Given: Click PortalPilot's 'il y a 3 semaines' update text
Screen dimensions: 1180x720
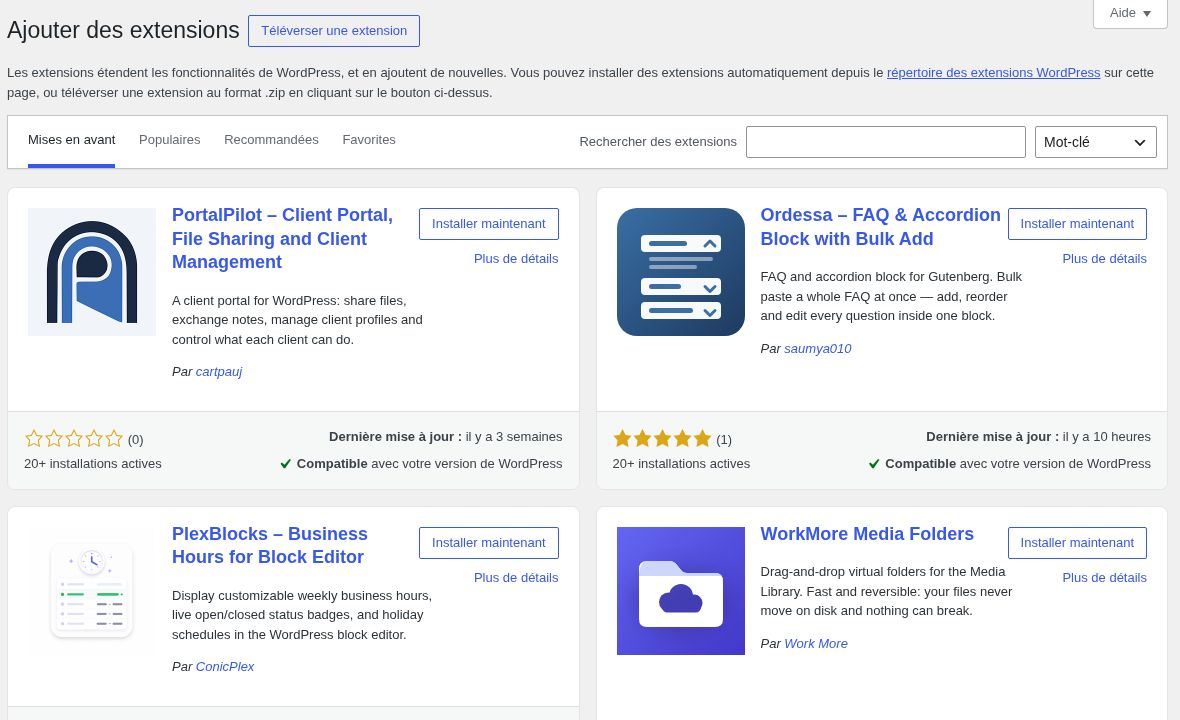Looking at the screenshot, I should coord(514,437).
